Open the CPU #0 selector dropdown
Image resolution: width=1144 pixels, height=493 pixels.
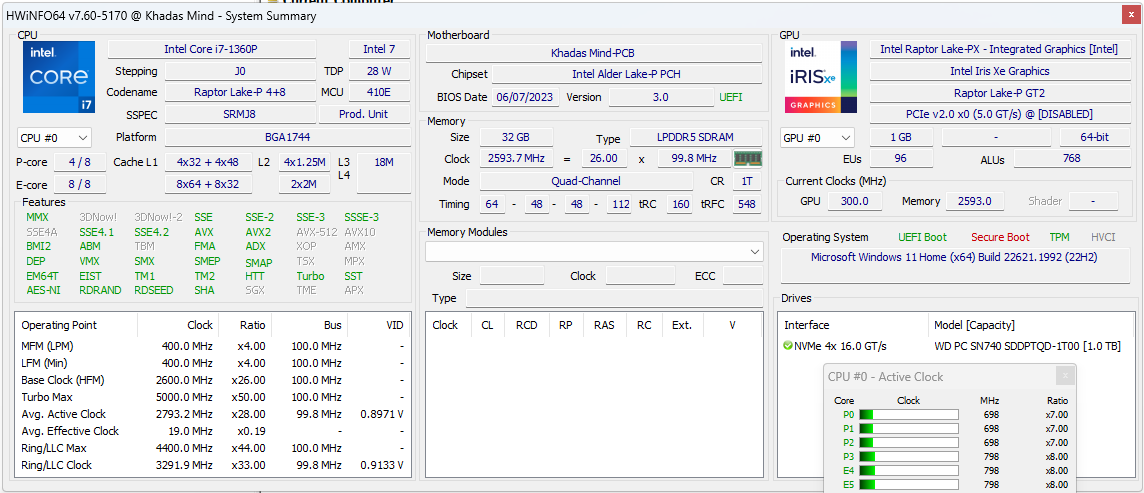coord(54,137)
